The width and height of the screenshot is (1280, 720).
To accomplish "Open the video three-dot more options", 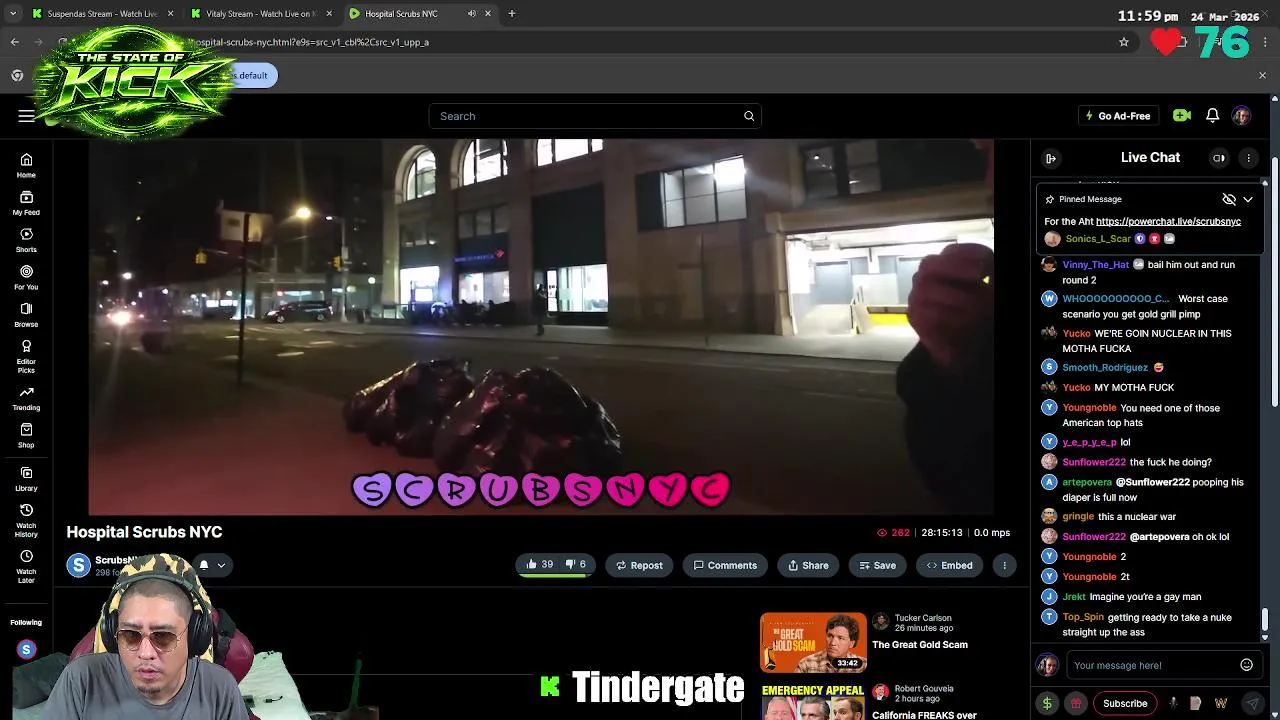I will pyautogui.click(x=1004, y=565).
